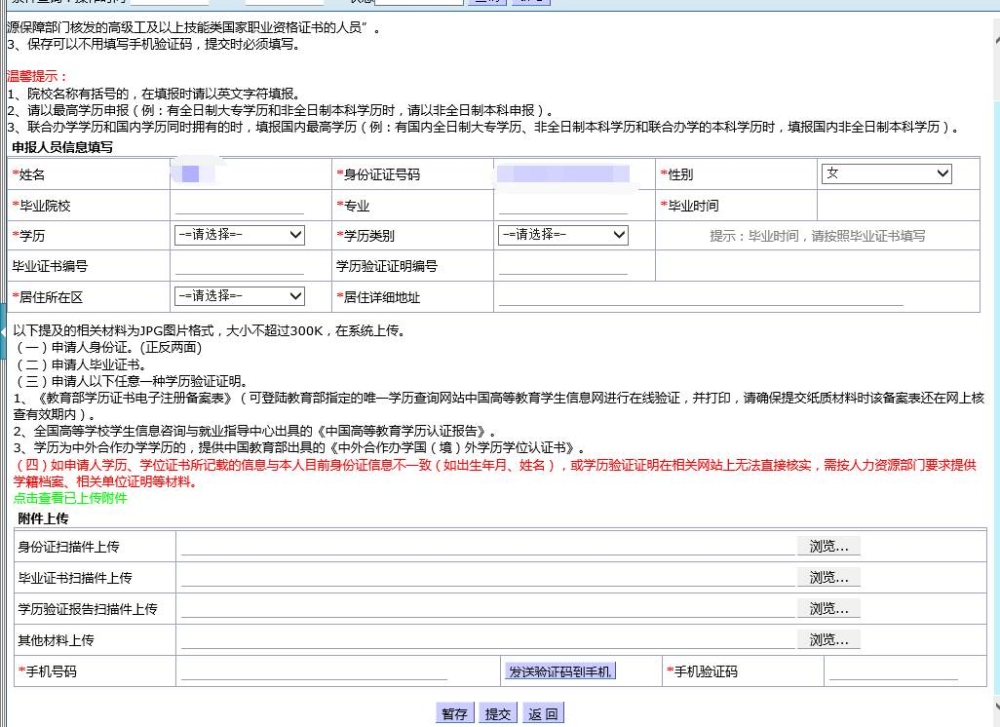Click the collapse arrow on left edge

click(x=3, y=332)
